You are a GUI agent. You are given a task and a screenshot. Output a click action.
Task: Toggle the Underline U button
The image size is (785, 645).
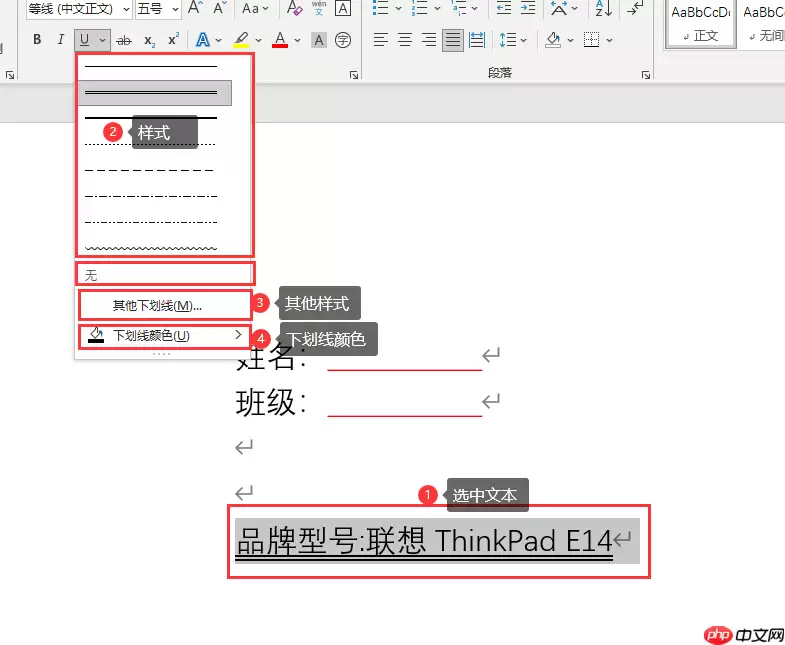[x=84, y=40]
